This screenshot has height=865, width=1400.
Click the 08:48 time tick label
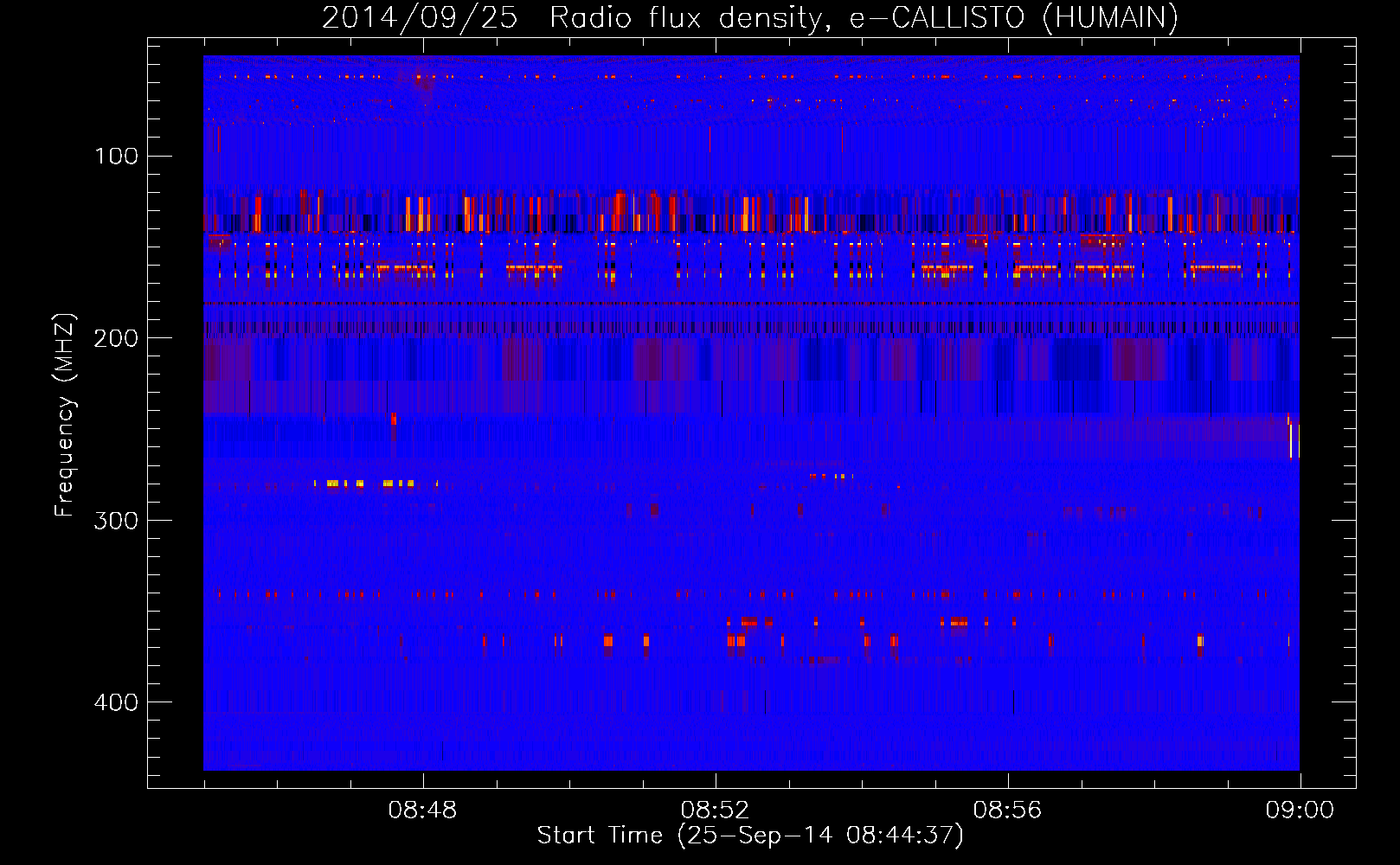[x=422, y=811]
